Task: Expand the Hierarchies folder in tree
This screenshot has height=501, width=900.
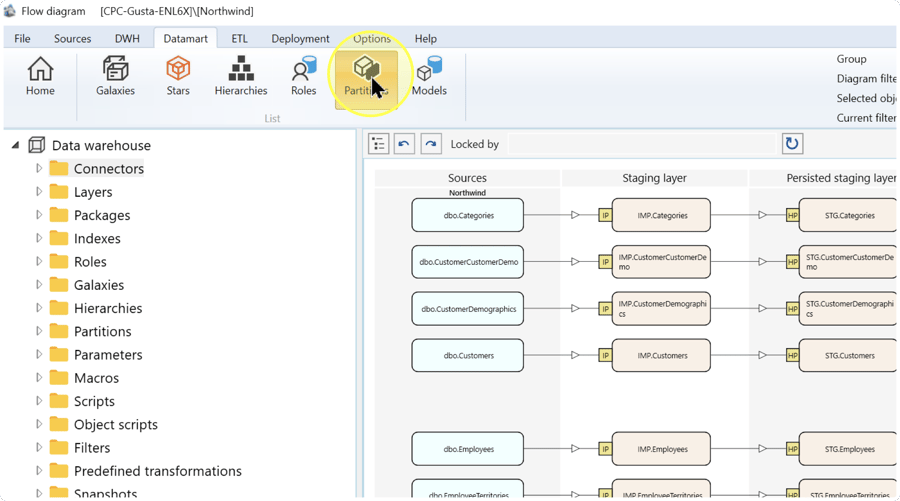Action: [39, 308]
